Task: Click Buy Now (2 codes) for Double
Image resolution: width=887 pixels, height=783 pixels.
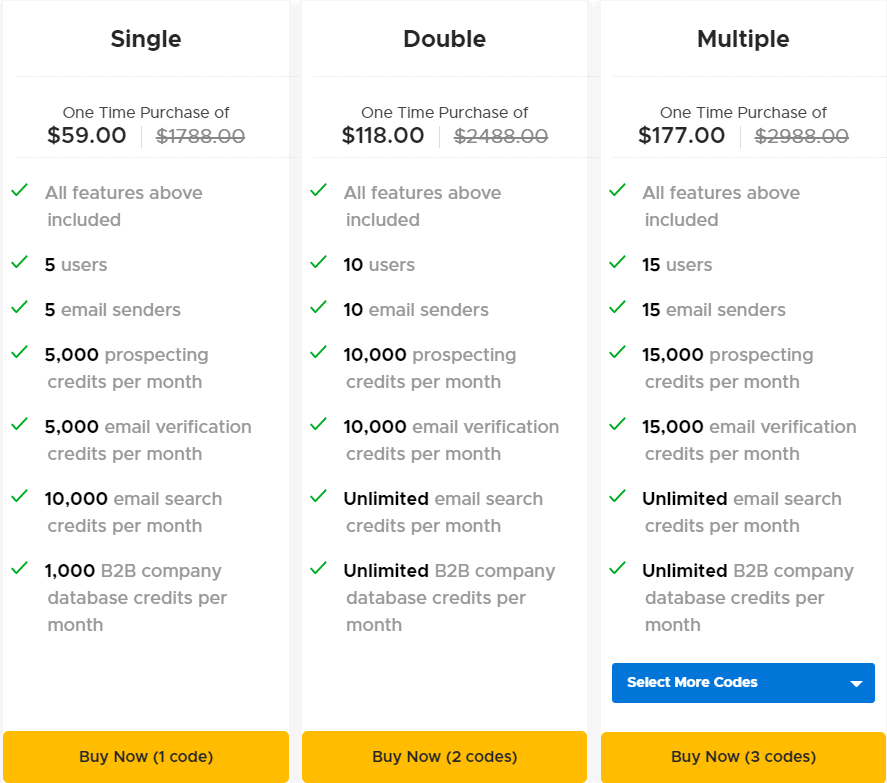Action: tap(444, 757)
